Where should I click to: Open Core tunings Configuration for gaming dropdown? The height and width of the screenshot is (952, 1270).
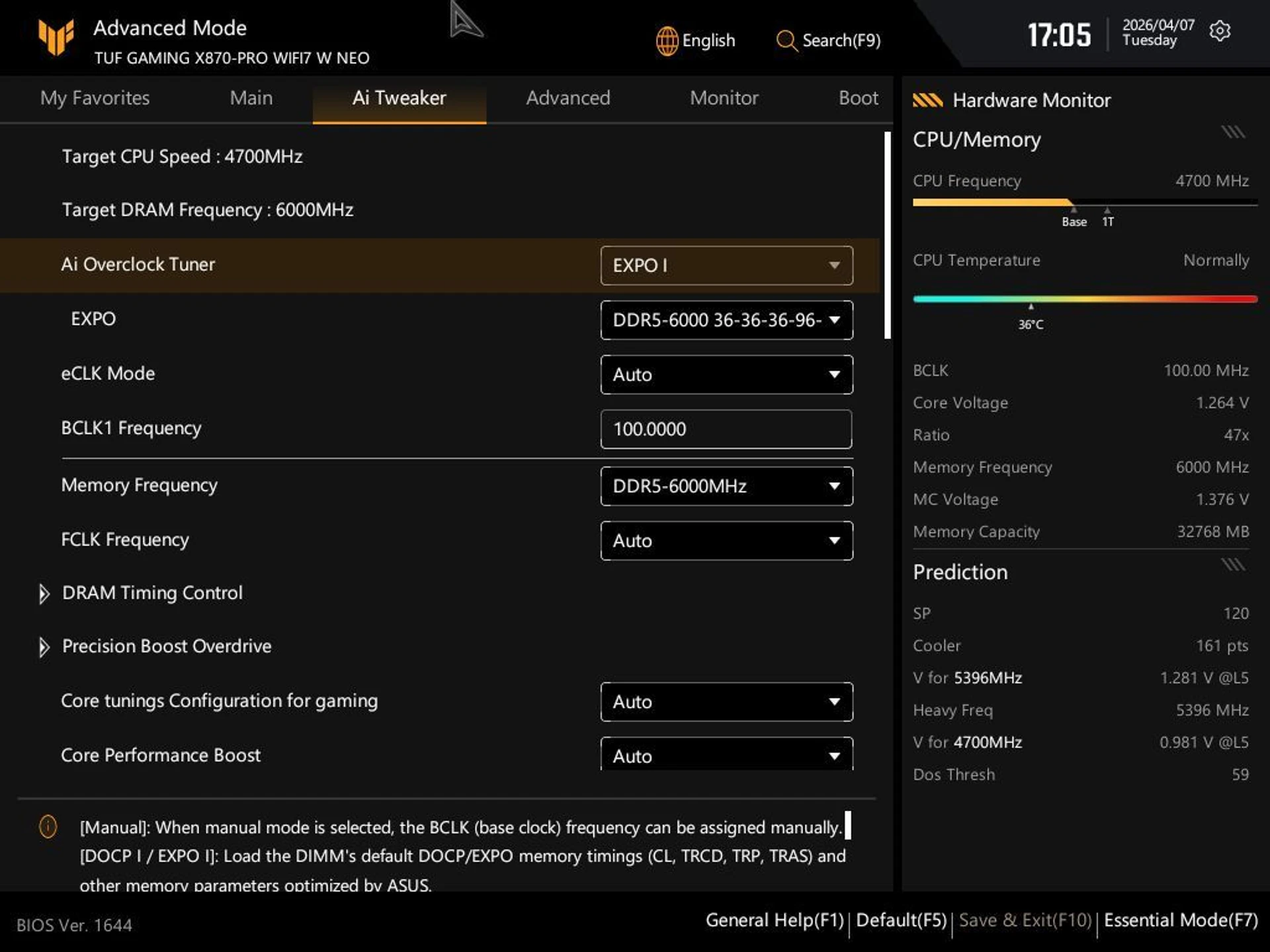[x=726, y=701]
